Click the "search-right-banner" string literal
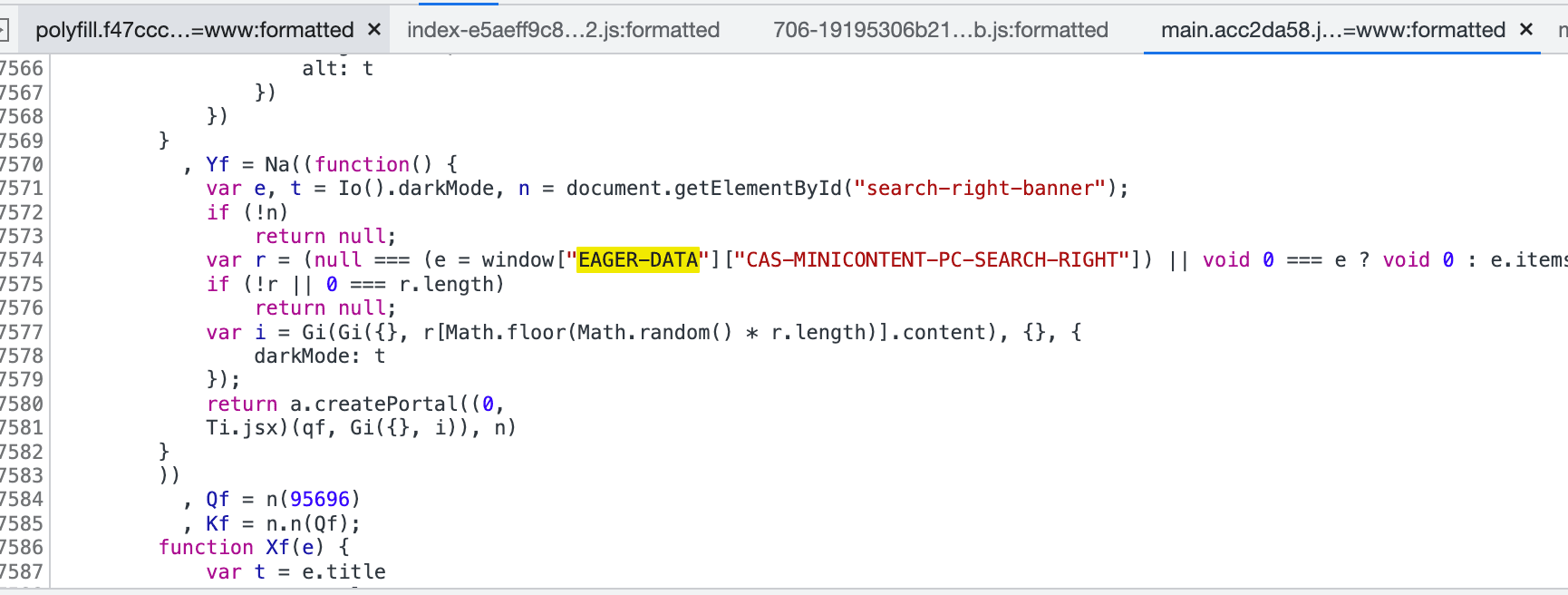1568x595 pixels. [985, 189]
